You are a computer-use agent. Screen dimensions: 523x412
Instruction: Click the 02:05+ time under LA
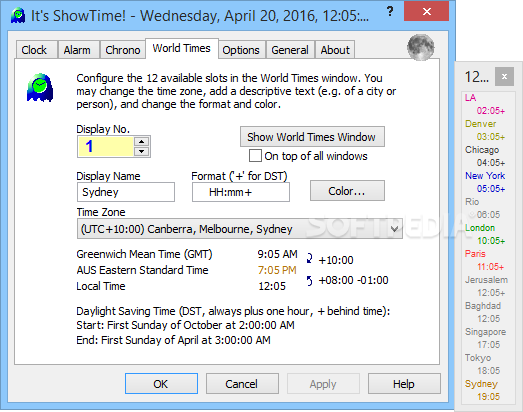(491, 111)
